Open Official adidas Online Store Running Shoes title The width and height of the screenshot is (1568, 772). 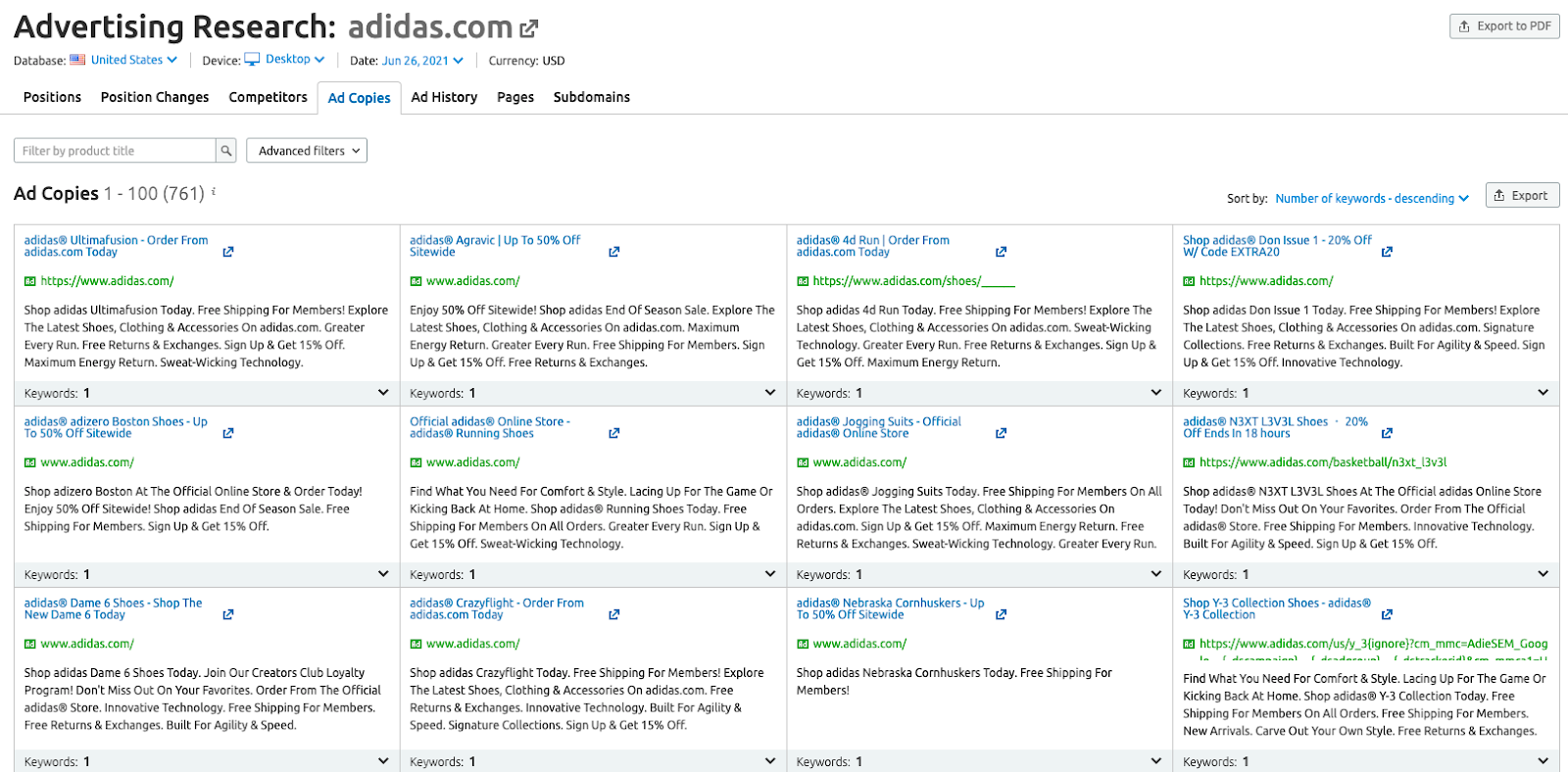click(x=490, y=427)
